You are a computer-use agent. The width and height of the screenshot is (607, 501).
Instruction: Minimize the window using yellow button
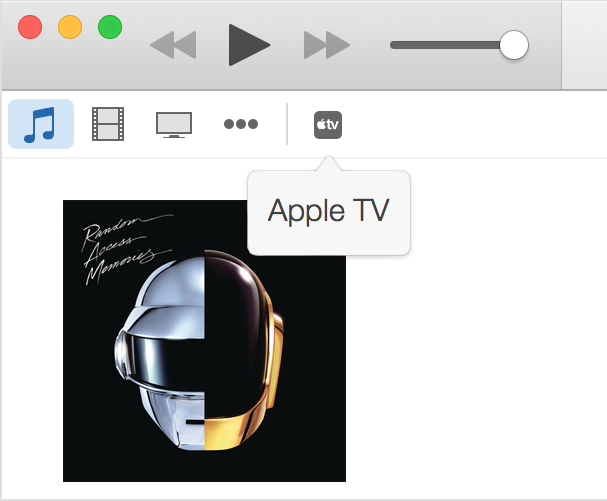point(70,27)
